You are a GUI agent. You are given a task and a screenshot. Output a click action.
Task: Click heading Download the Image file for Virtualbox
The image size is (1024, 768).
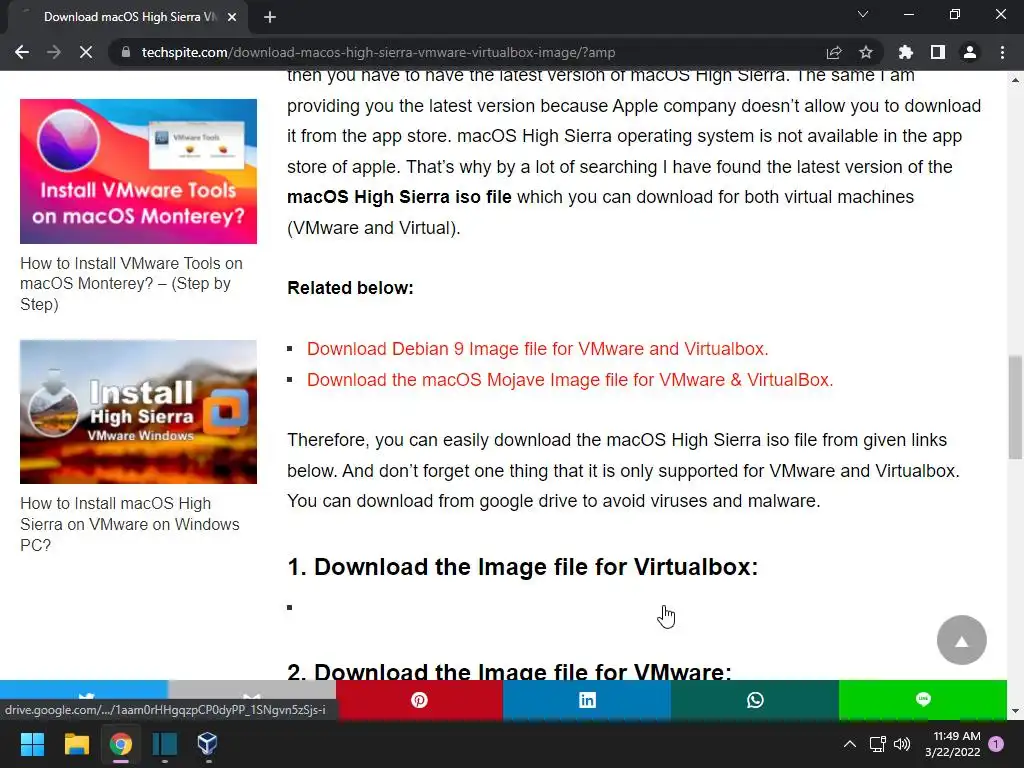tap(522, 567)
